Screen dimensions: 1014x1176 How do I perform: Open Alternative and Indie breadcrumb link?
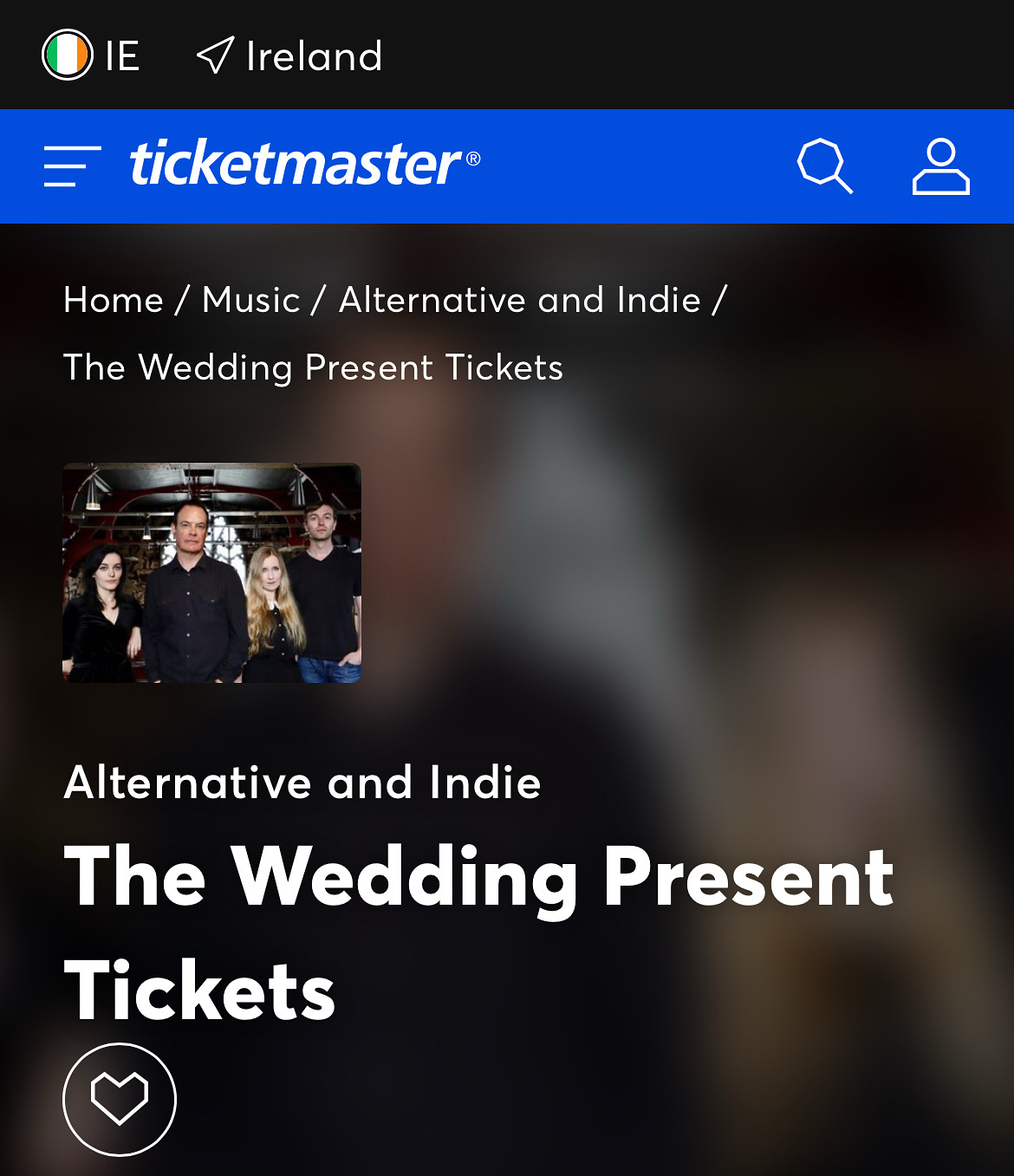pos(520,300)
